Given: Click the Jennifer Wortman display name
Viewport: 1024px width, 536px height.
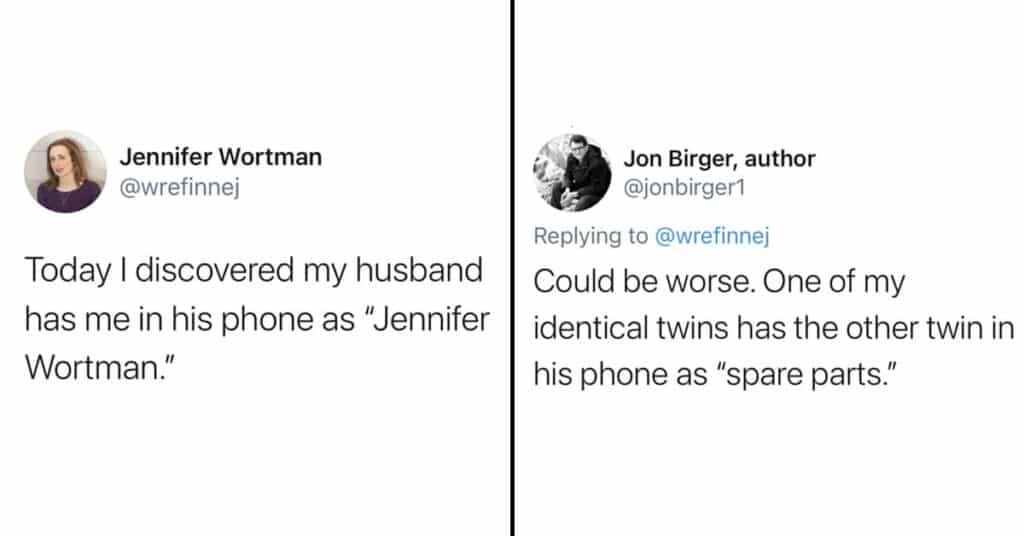Looking at the screenshot, I should coord(221,157).
